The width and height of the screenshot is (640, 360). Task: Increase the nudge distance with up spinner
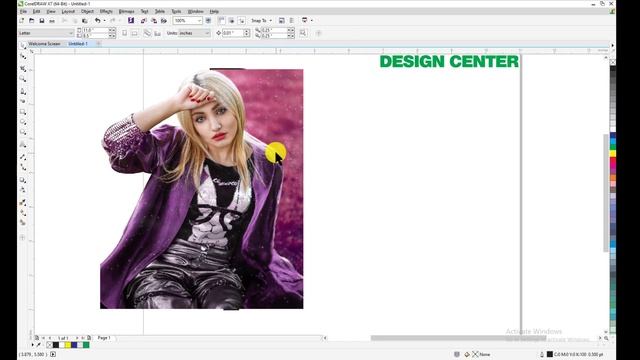click(x=247, y=31)
